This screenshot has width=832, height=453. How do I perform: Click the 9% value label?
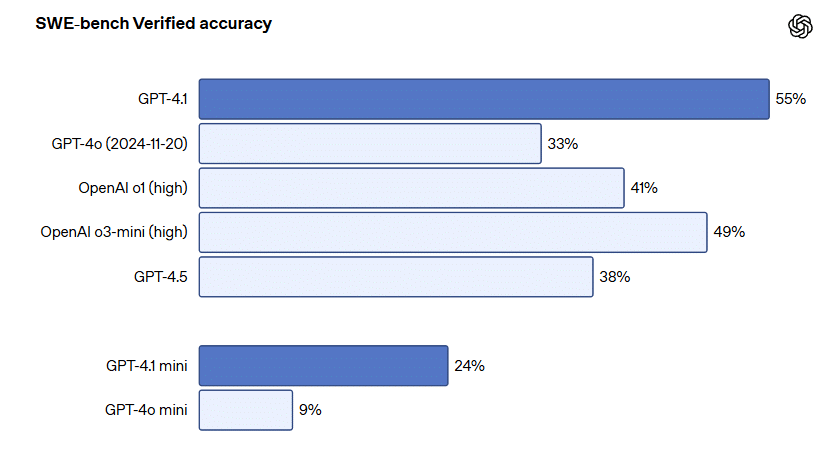(310, 410)
